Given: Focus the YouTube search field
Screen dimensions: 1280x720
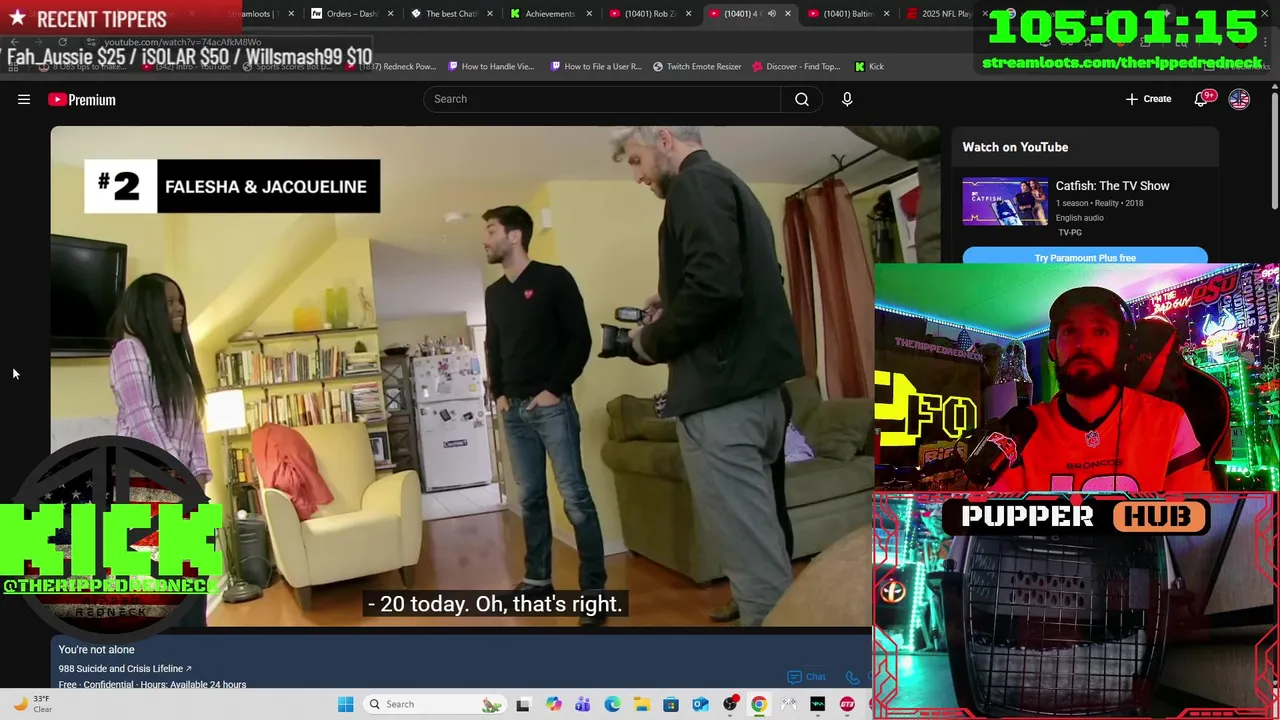Looking at the screenshot, I should (x=602, y=99).
